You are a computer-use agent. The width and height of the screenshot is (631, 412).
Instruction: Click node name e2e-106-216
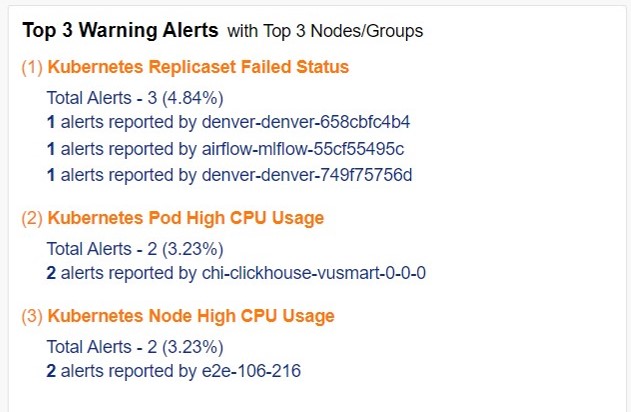click(x=251, y=372)
